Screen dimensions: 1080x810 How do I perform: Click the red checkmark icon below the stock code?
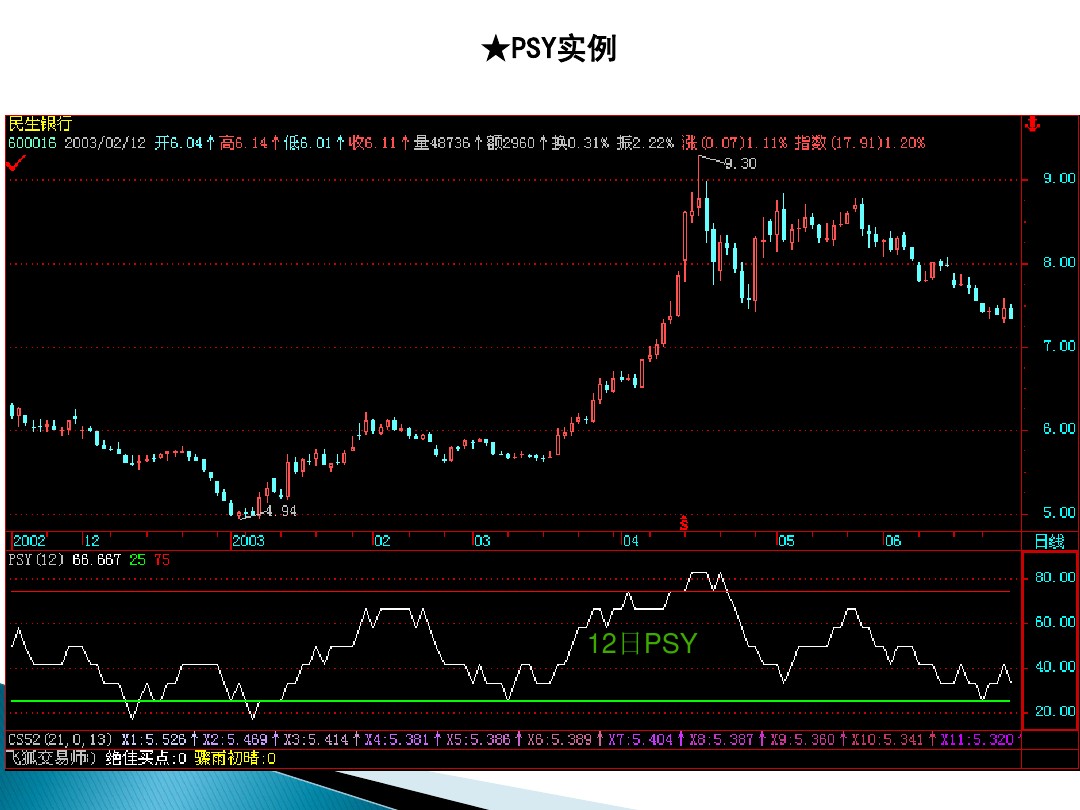[16, 160]
